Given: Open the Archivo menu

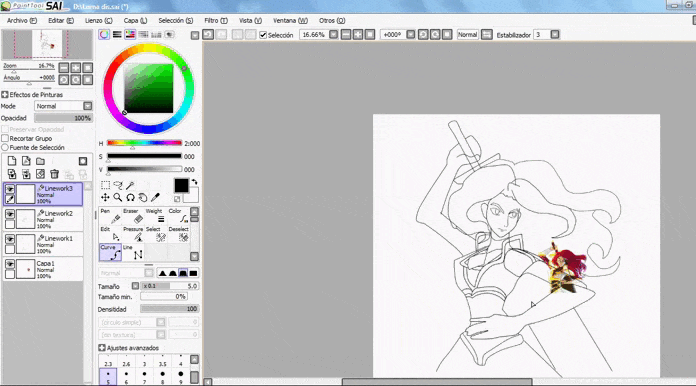Looking at the screenshot, I should [x=22, y=20].
